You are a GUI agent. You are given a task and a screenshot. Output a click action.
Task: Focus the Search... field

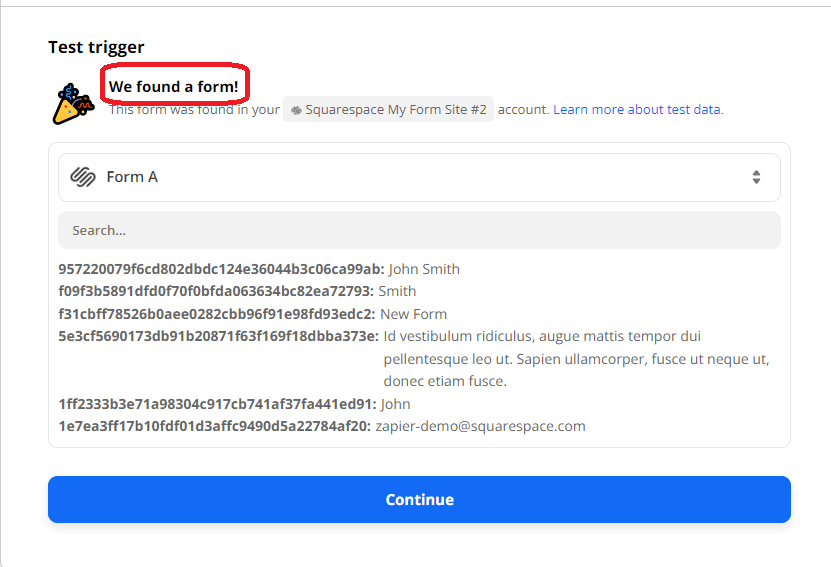tap(419, 230)
